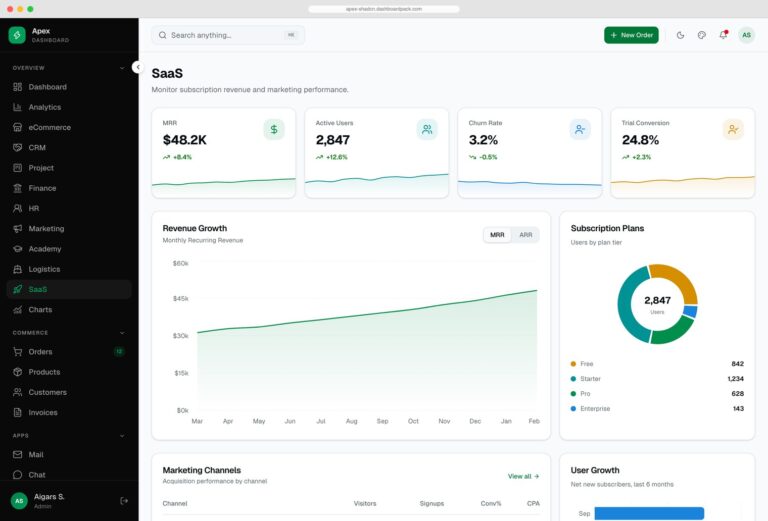The width and height of the screenshot is (768, 521).
Task: Open the Mail app
Action: (x=69, y=454)
